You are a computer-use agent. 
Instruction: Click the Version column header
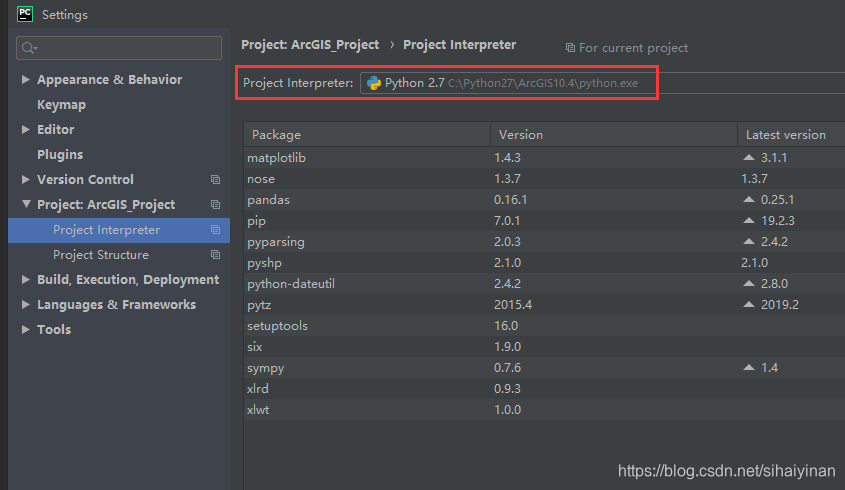point(614,135)
